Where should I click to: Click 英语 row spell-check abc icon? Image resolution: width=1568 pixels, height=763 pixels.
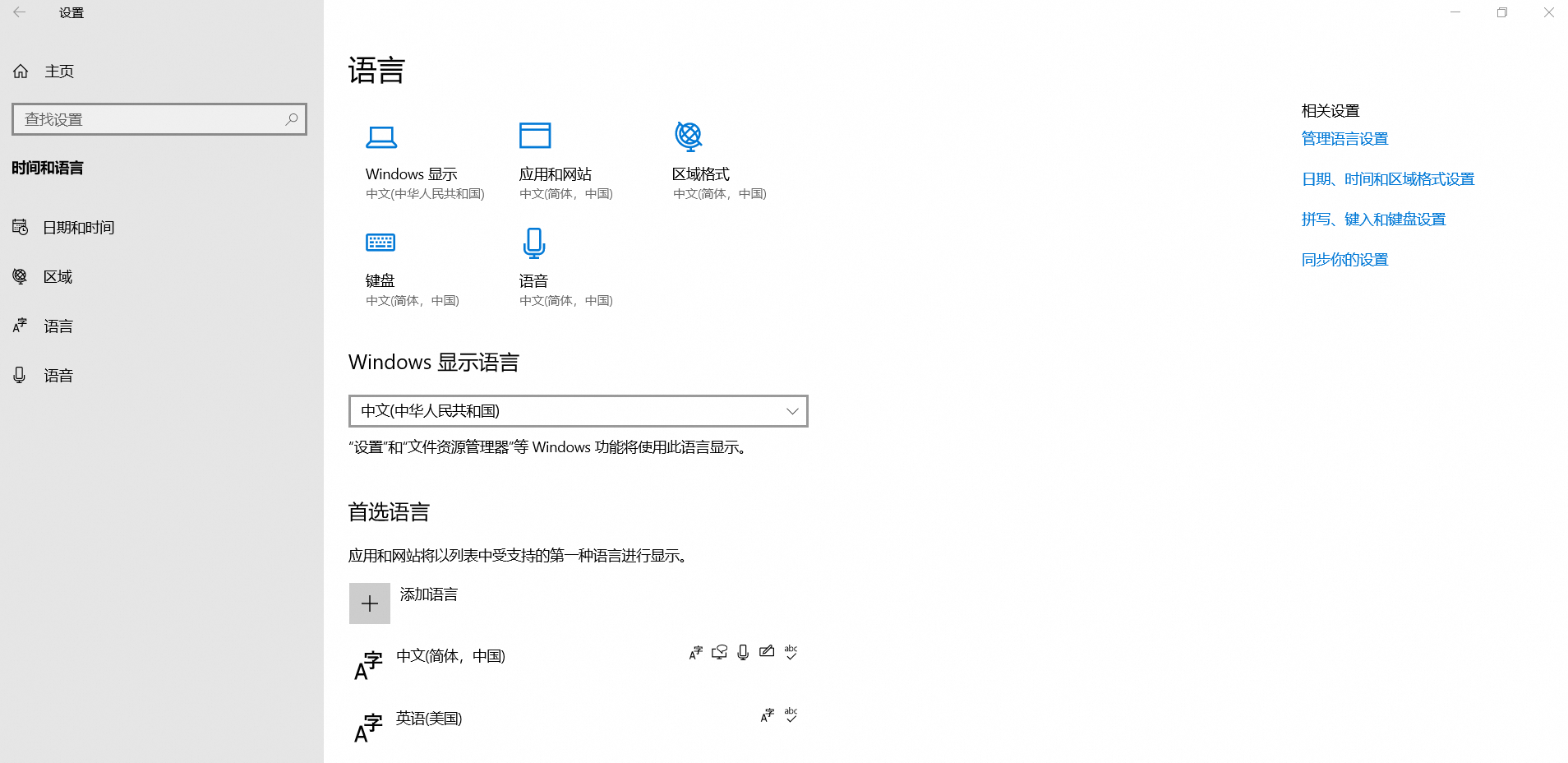coord(791,715)
